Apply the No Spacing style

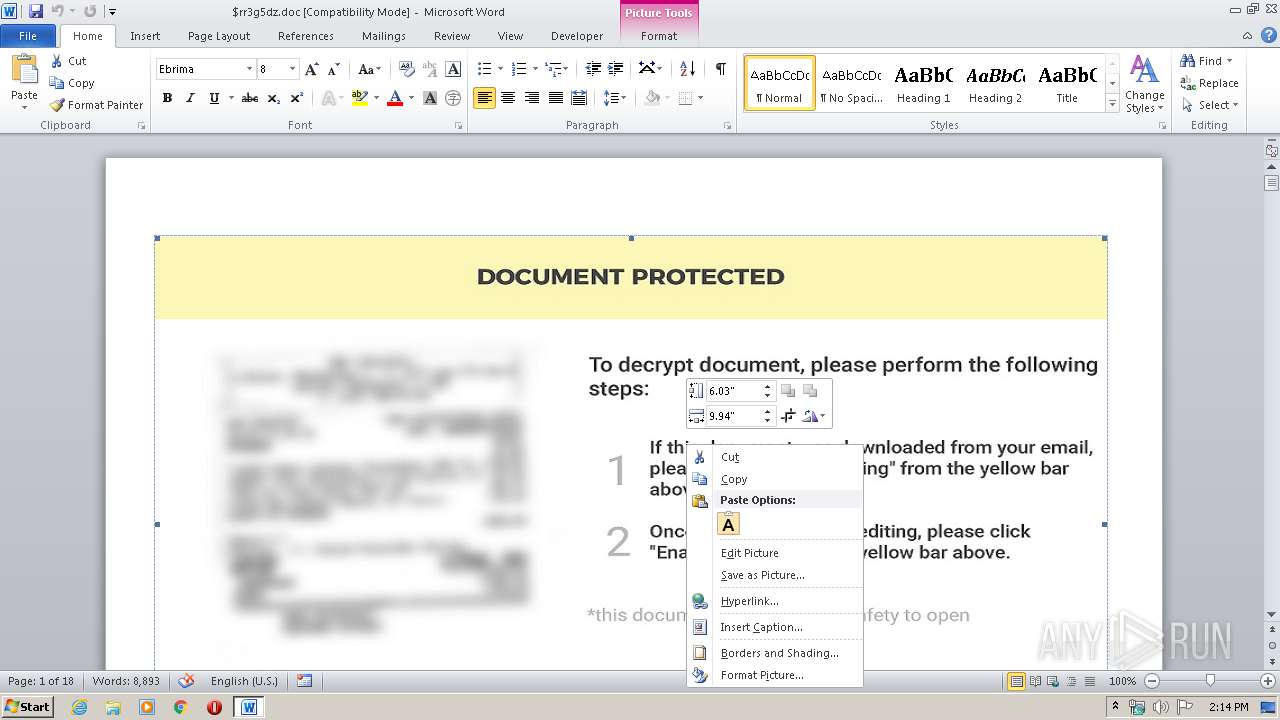pyautogui.click(x=851, y=83)
